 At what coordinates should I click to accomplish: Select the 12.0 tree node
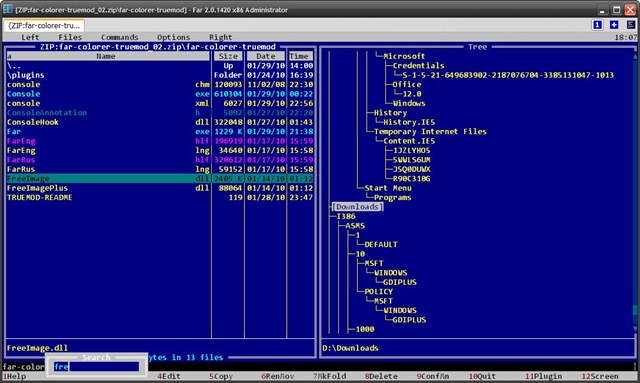(411, 94)
